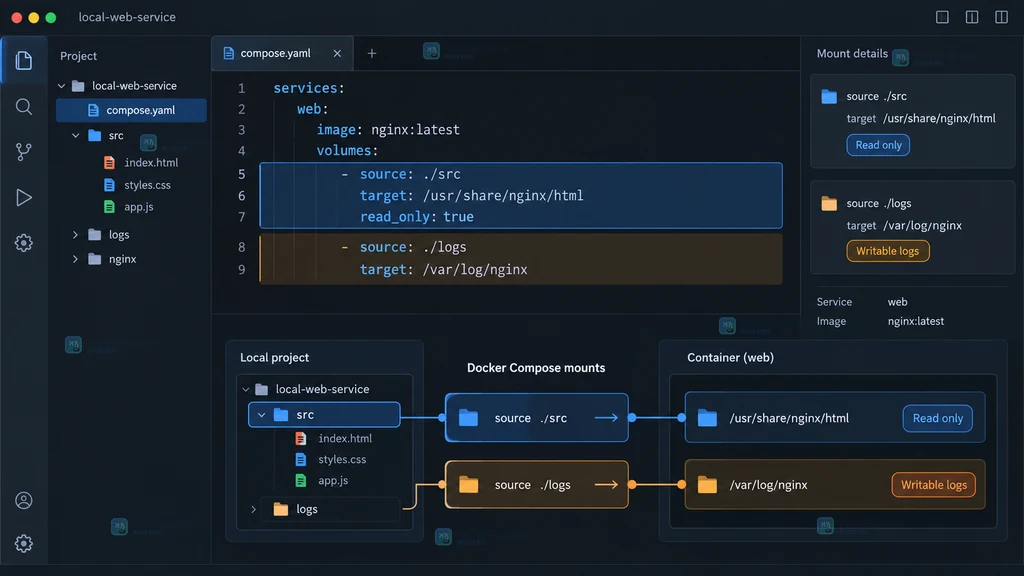Collapse the src node in Local project diagram

261,415
